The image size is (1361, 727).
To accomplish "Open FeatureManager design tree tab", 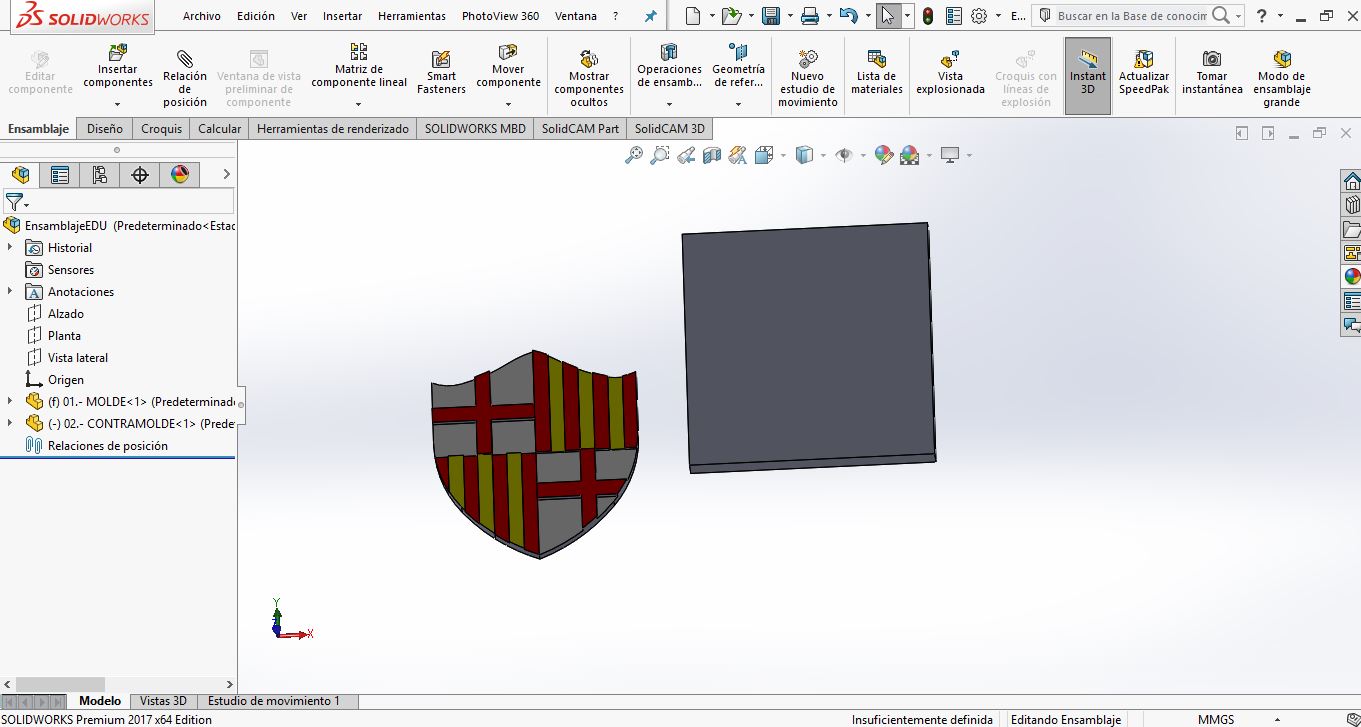I will click(20, 175).
